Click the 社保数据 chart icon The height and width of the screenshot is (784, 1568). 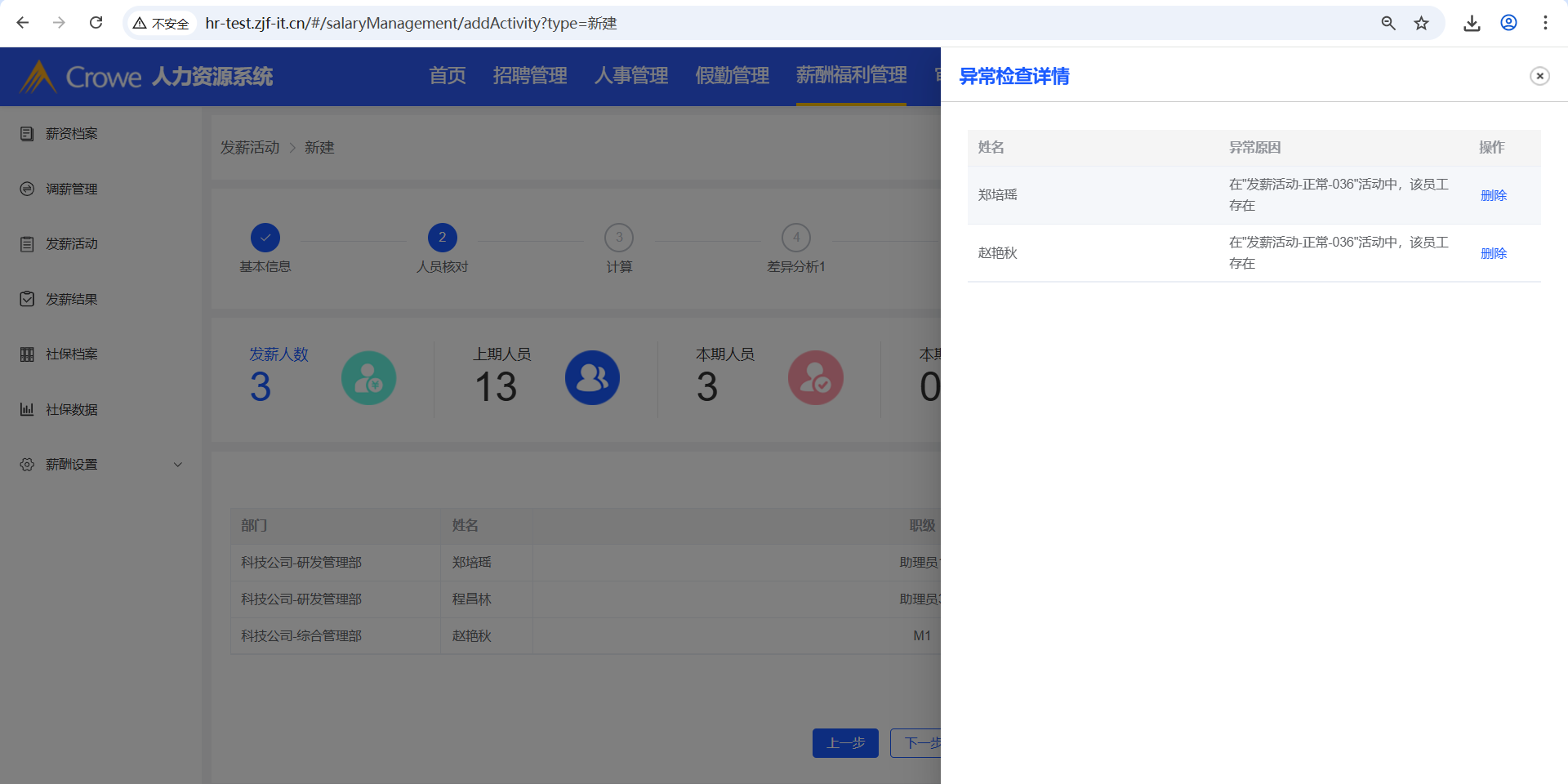(27, 409)
